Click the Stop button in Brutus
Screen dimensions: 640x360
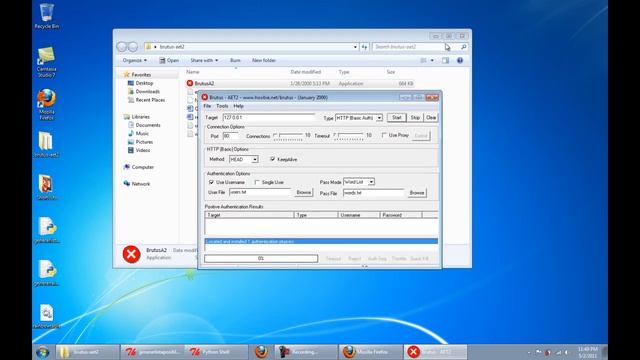pos(415,118)
